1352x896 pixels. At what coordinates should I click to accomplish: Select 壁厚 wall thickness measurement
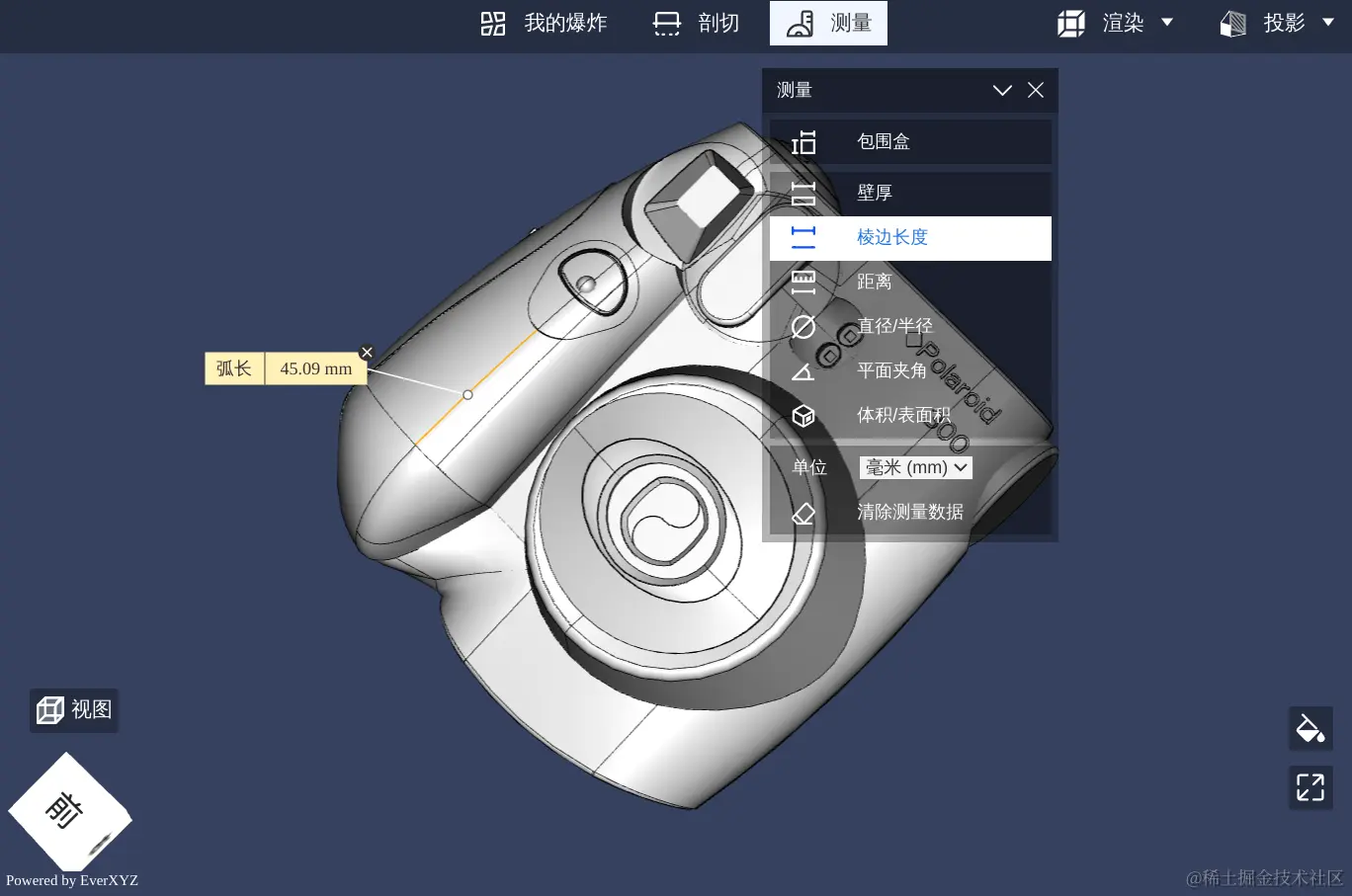(x=910, y=193)
